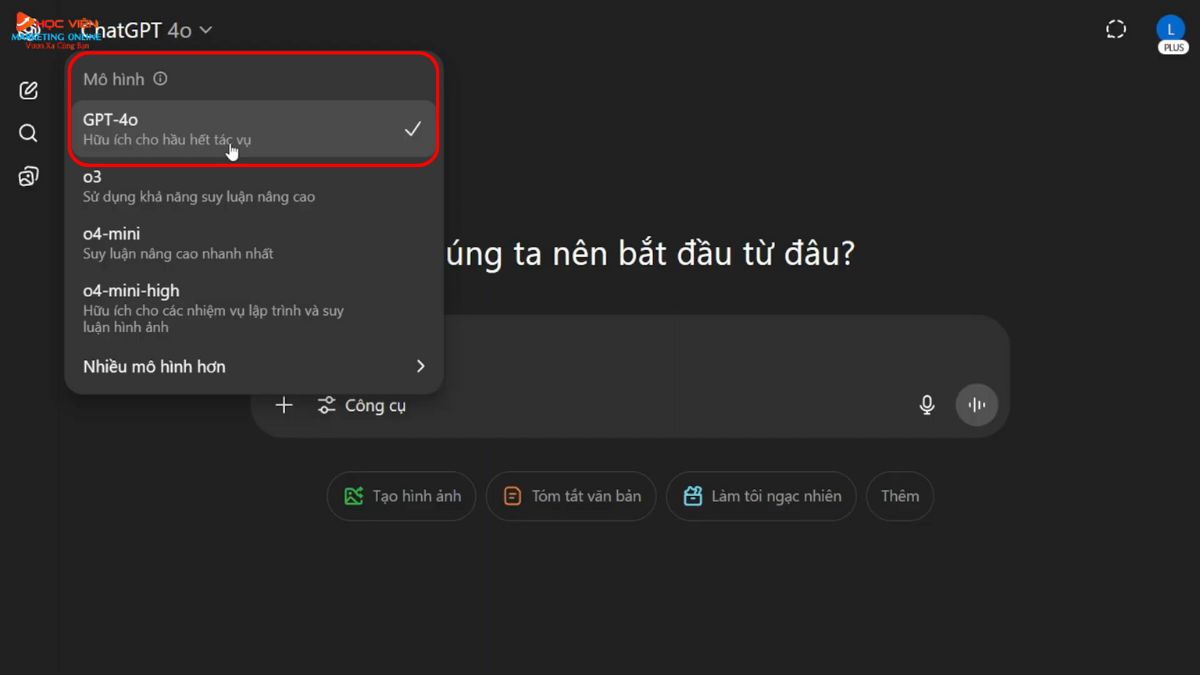Click the tools sliders icon beside Công cụ

326,405
